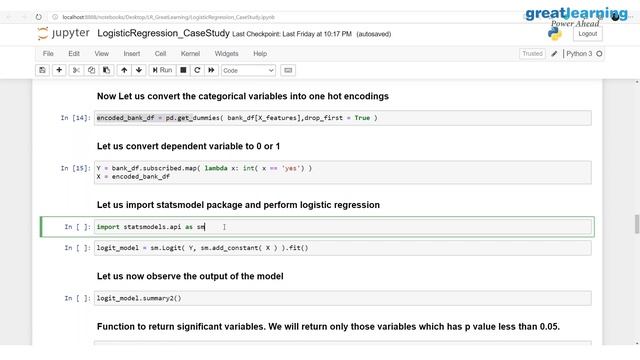Open the Widgets menu
Screen dimensions: 640x360
pyautogui.click(x=227, y=53)
